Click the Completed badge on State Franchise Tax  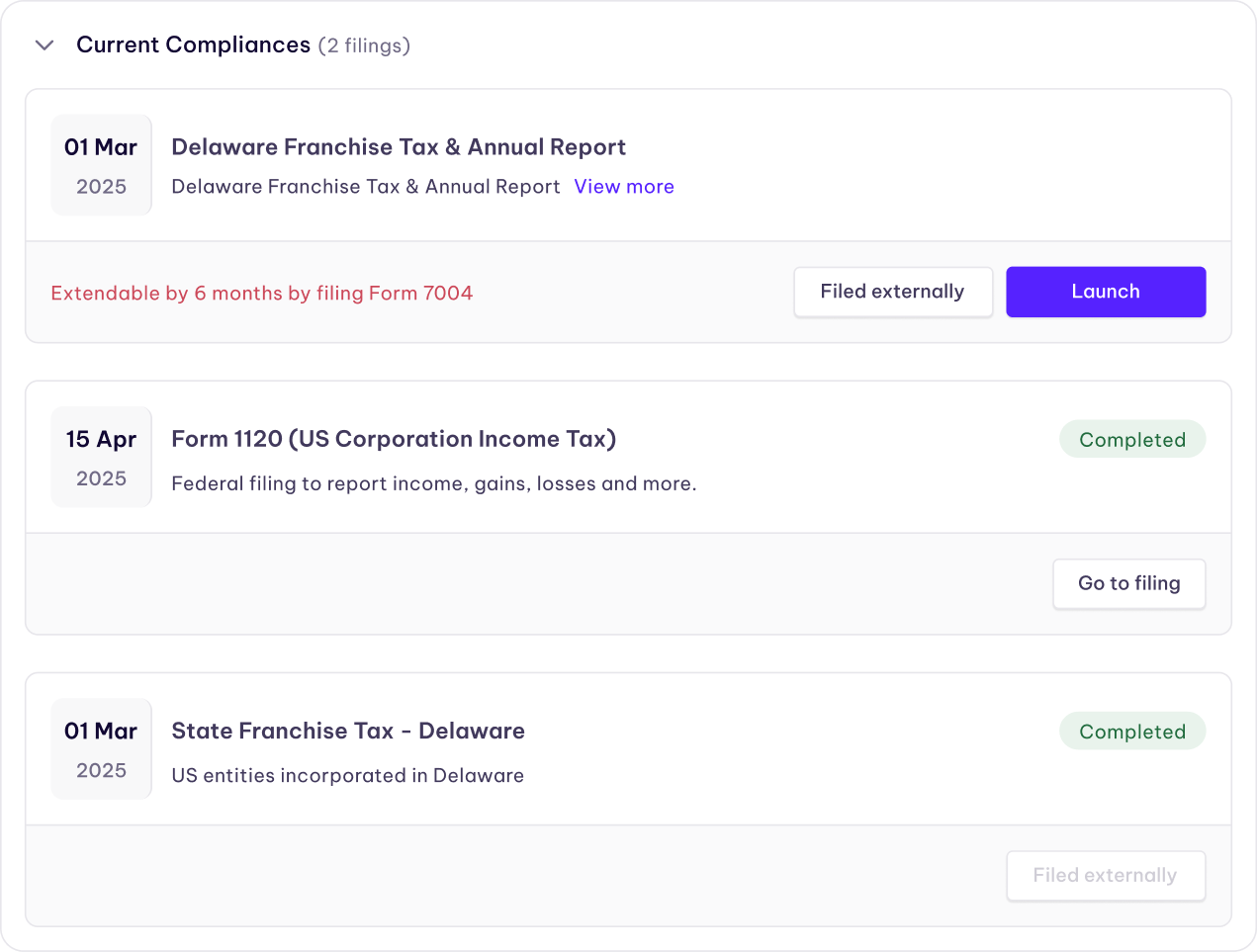click(1131, 731)
